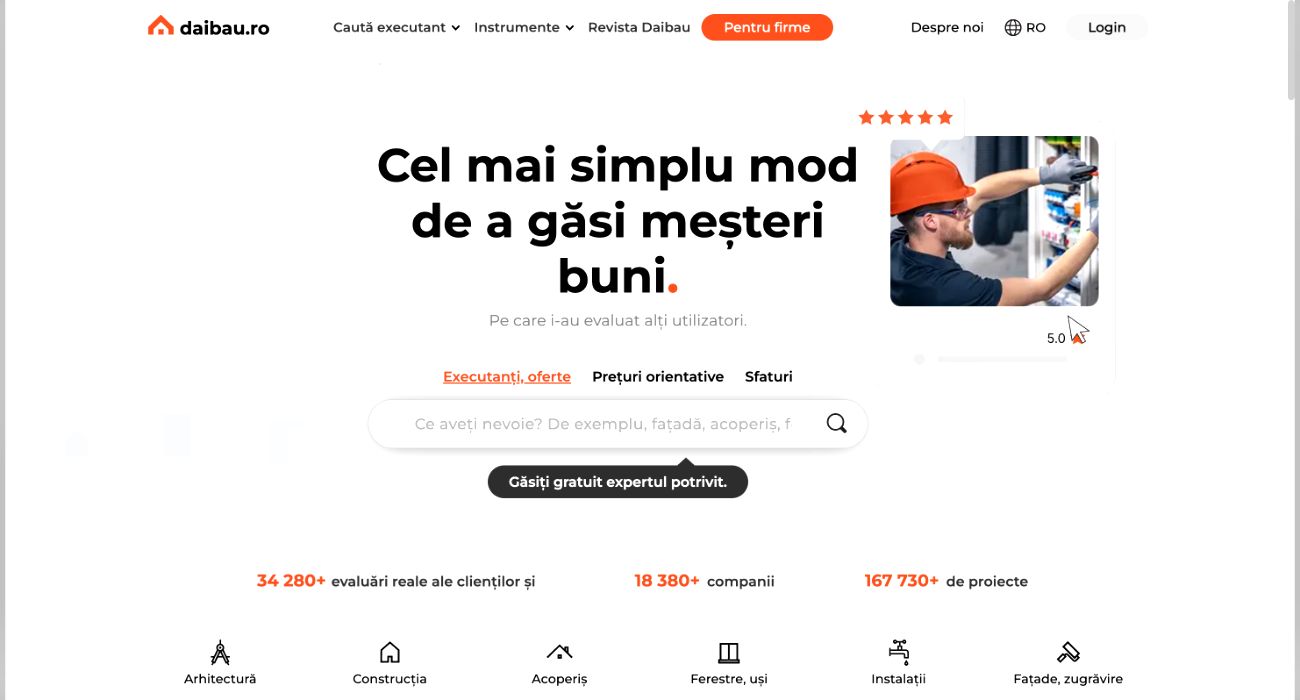Image resolution: width=1300 pixels, height=700 pixels.
Task: Expand the Caută executant dropdown
Action: click(396, 28)
